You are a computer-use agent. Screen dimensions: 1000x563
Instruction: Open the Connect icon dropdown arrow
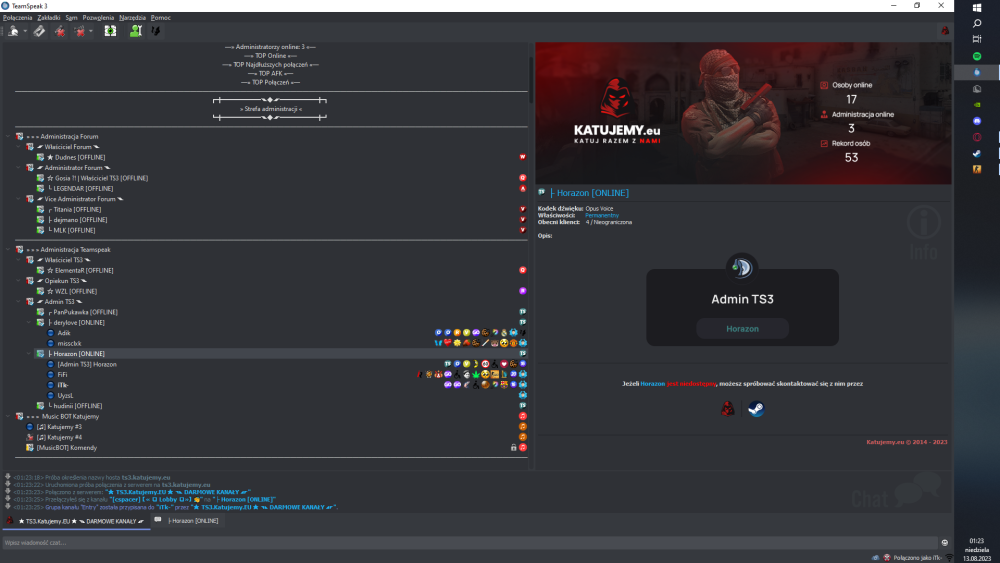click(25, 31)
